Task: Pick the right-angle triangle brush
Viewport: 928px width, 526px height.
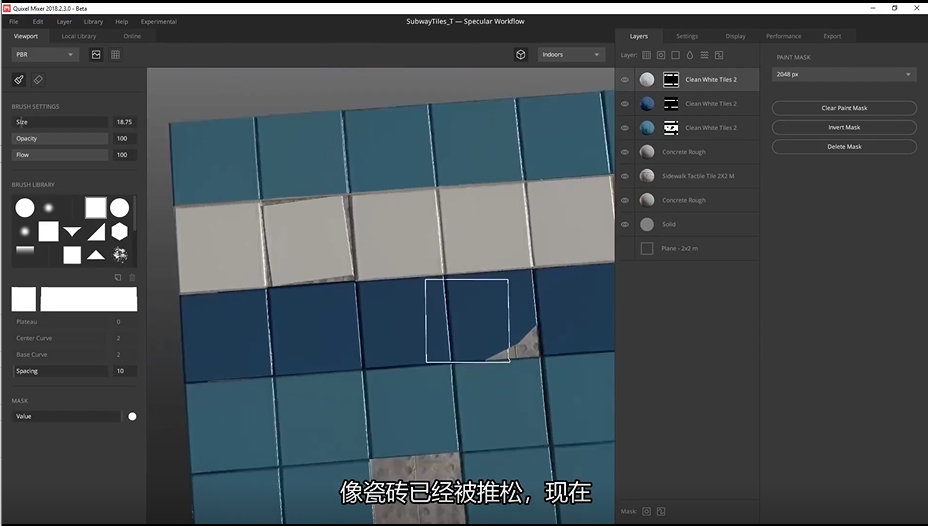Action: click(96, 231)
